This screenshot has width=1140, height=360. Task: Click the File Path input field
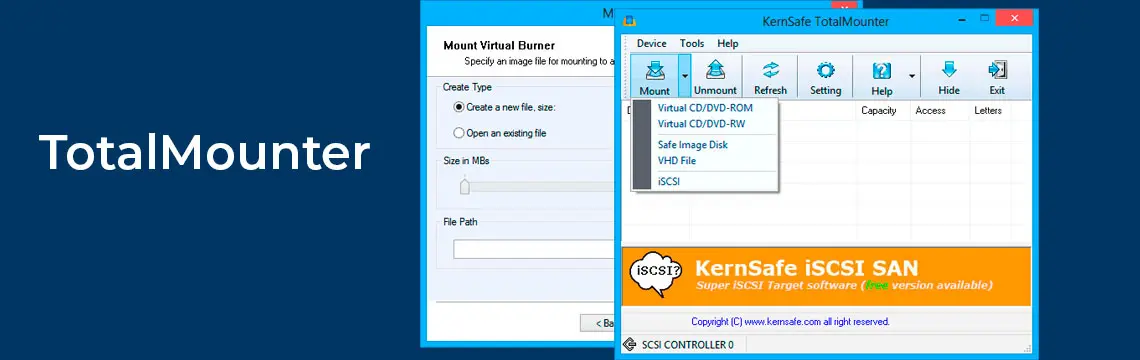534,249
